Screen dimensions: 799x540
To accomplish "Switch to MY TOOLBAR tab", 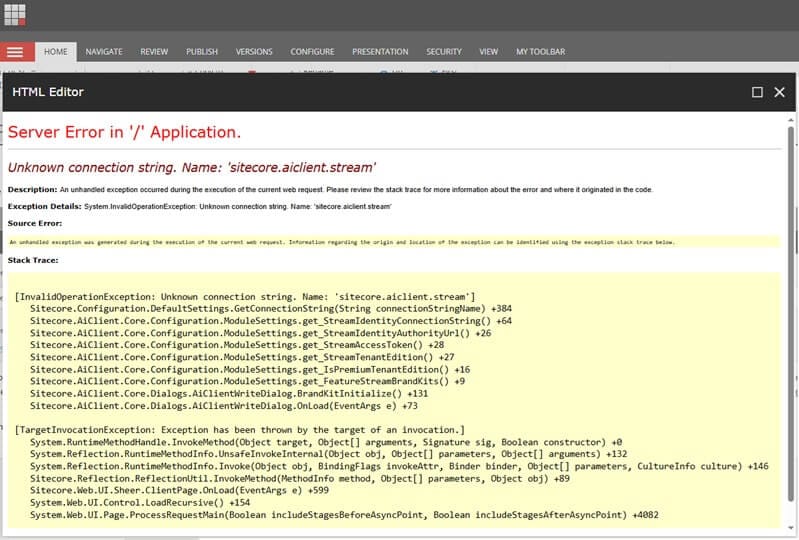I will 541,52.
